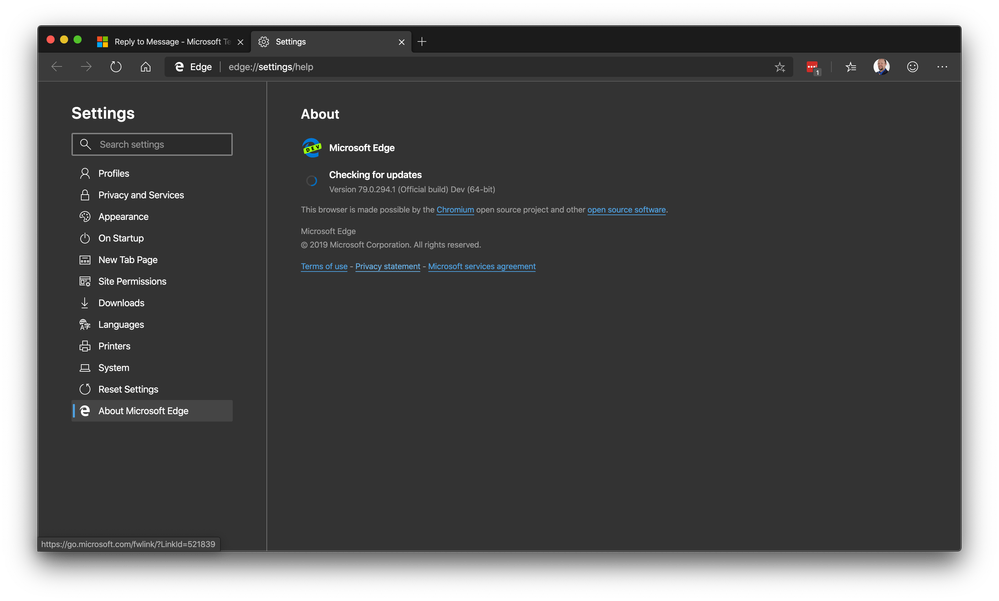Open the Chromium link

coord(455,210)
